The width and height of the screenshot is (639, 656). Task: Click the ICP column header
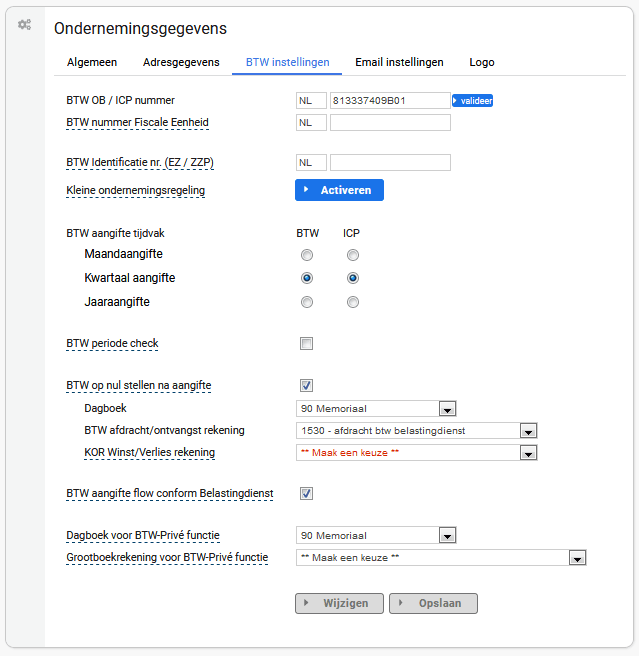coord(351,233)
